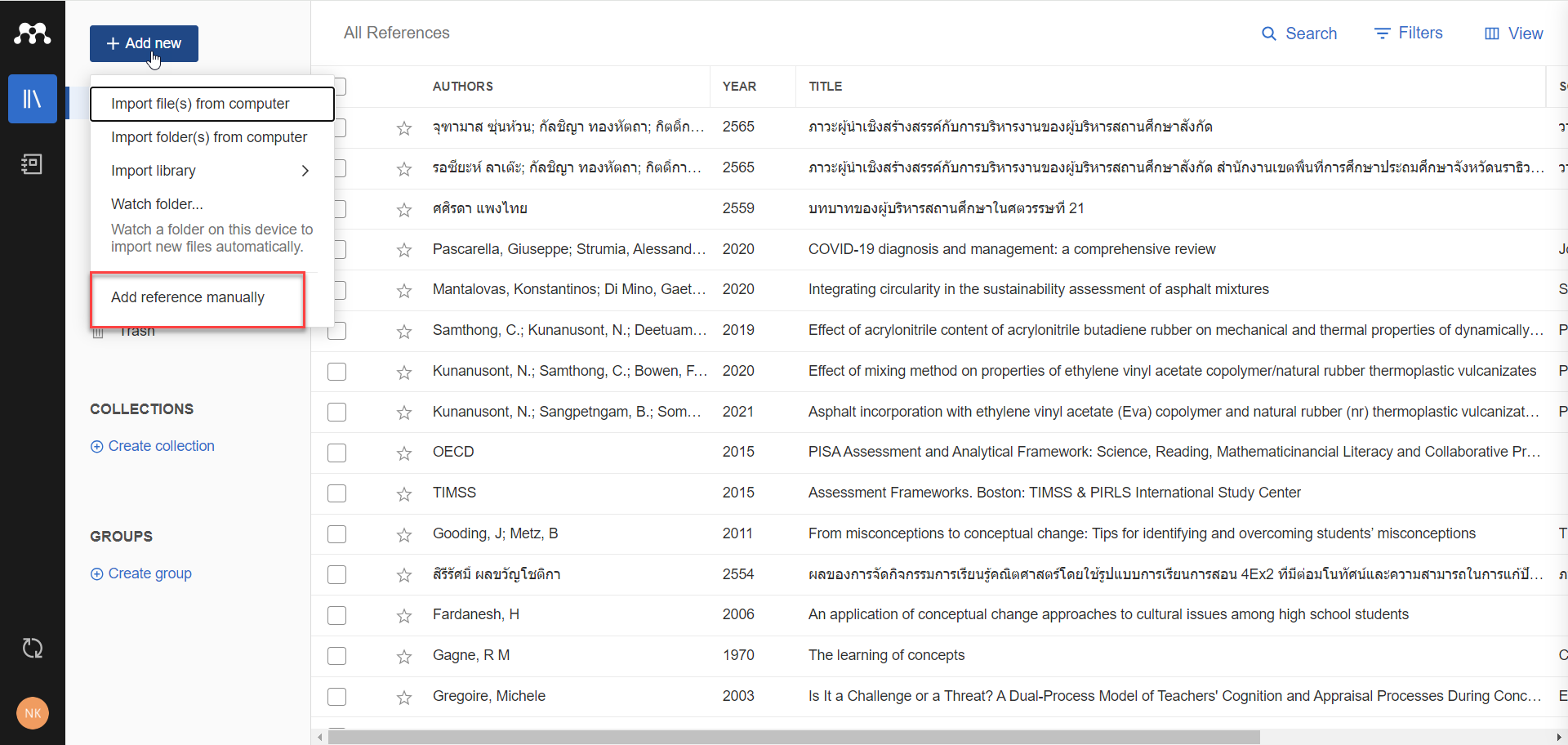Choose Import folder(s) from computer
This screenshot has width=1568, height=745.
[212, 137]
